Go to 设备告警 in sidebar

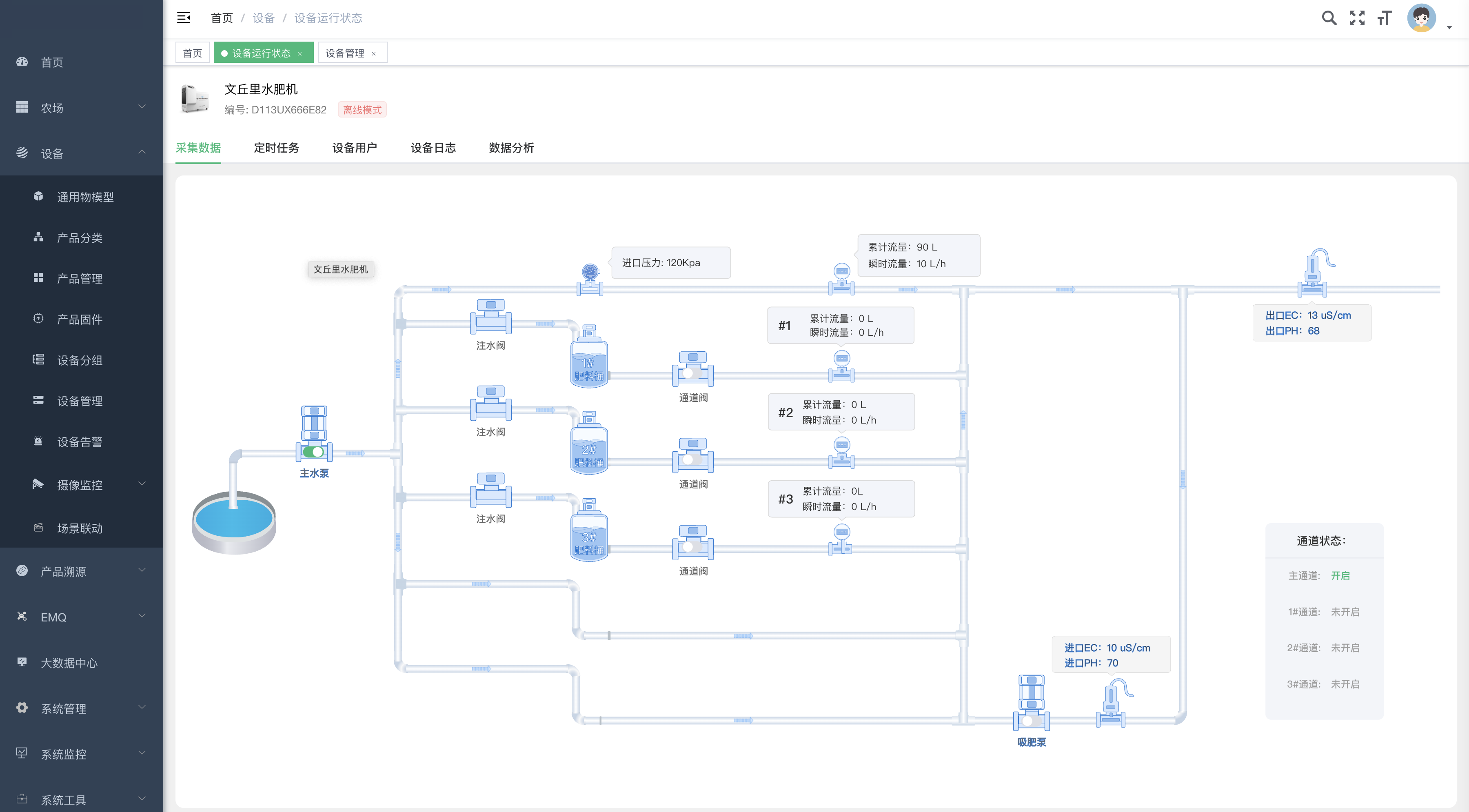[80, 442]
